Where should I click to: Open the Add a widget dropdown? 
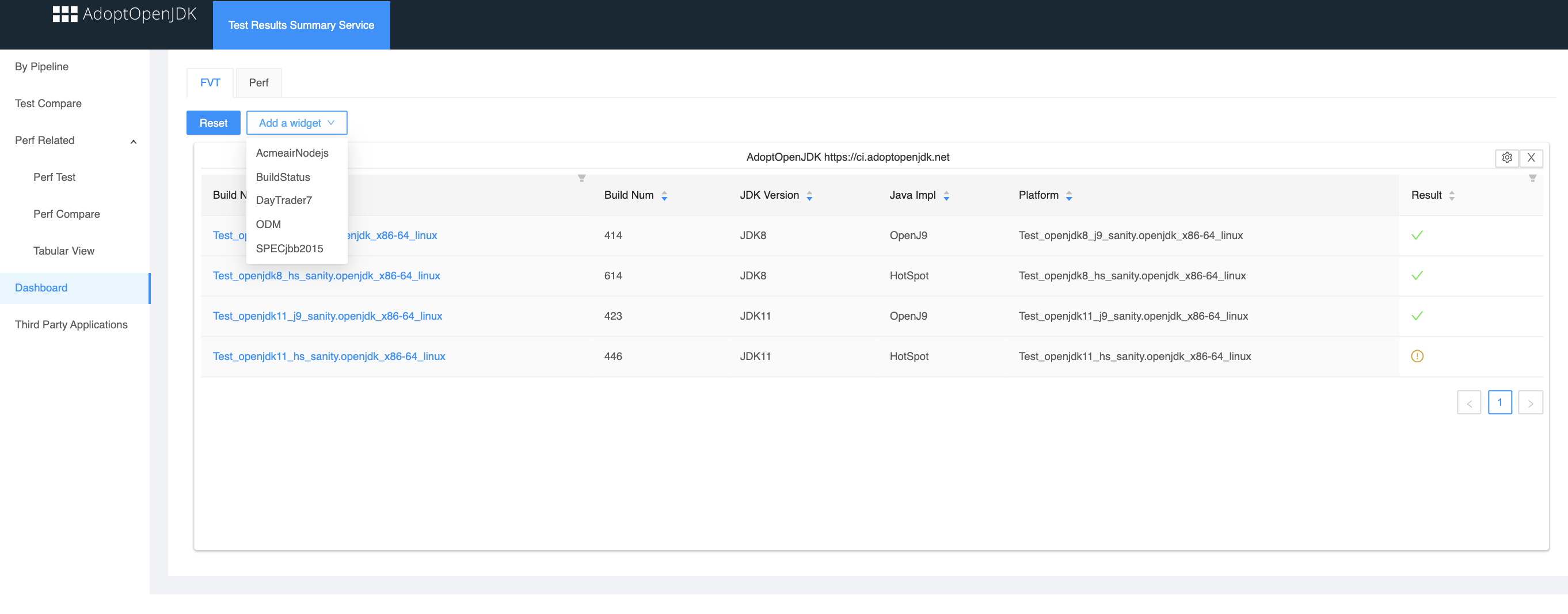tap(296, 123)
